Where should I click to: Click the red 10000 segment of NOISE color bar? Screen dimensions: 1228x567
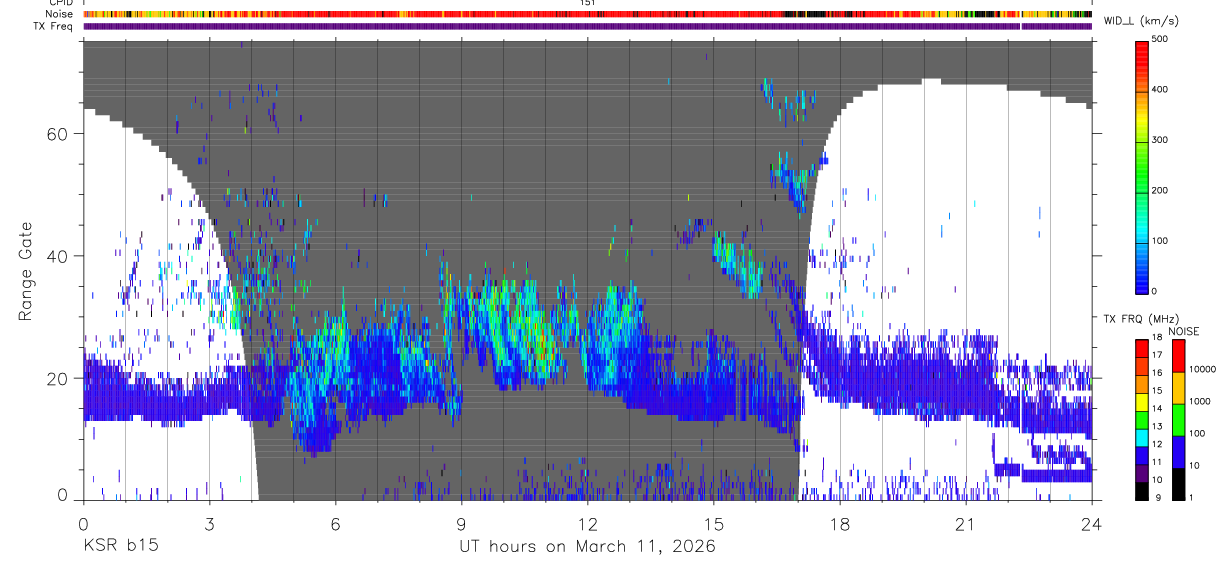1178,356
